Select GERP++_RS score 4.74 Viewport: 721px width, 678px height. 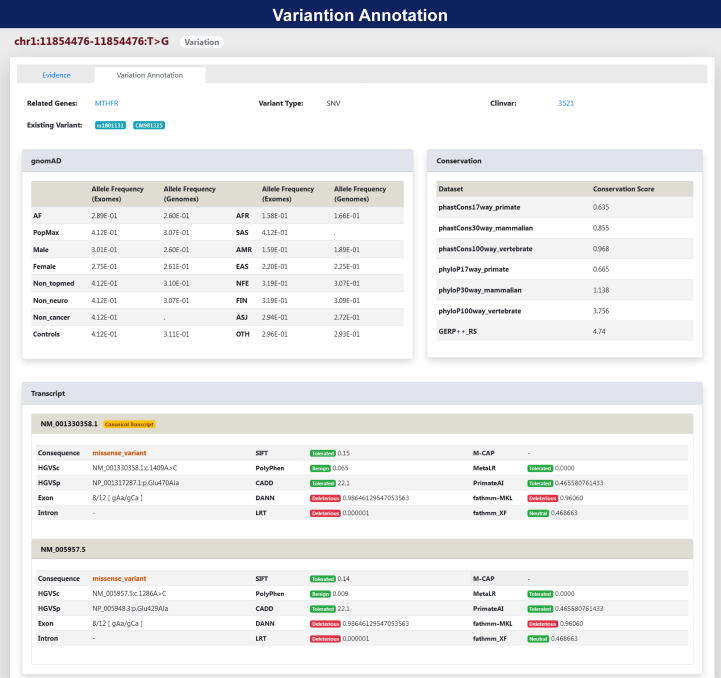(599, 332)
